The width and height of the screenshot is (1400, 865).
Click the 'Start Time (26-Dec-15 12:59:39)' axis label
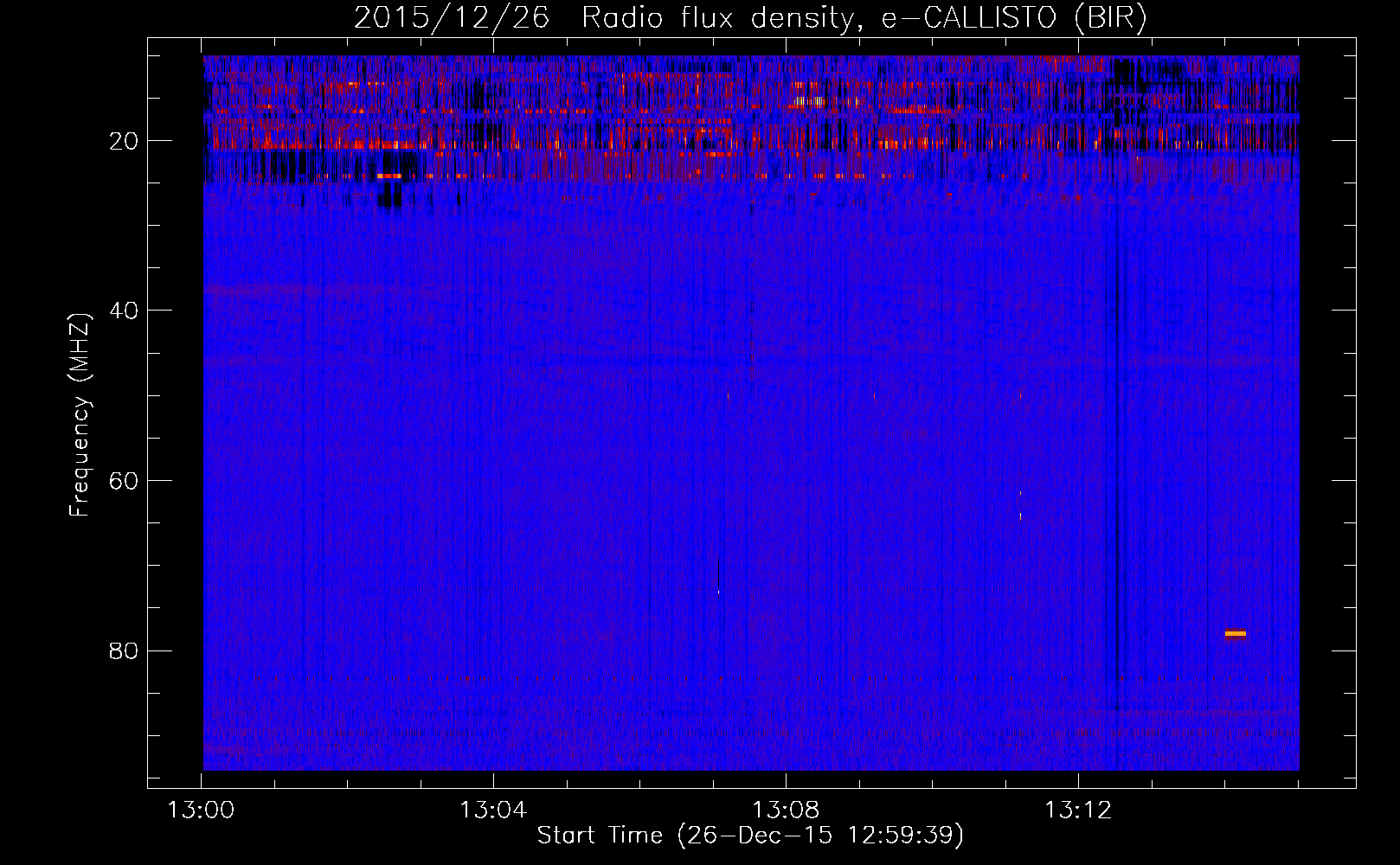(x=750, y=836)
